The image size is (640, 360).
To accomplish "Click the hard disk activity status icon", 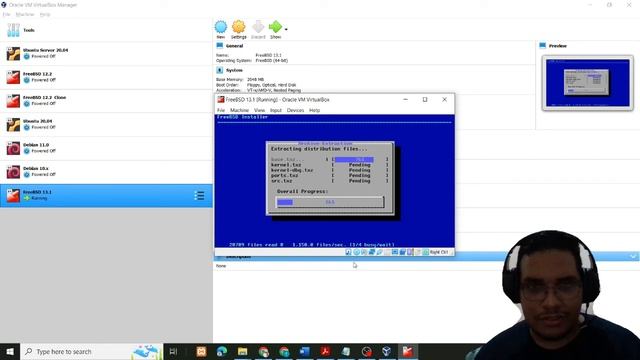I will click(348, 252).
